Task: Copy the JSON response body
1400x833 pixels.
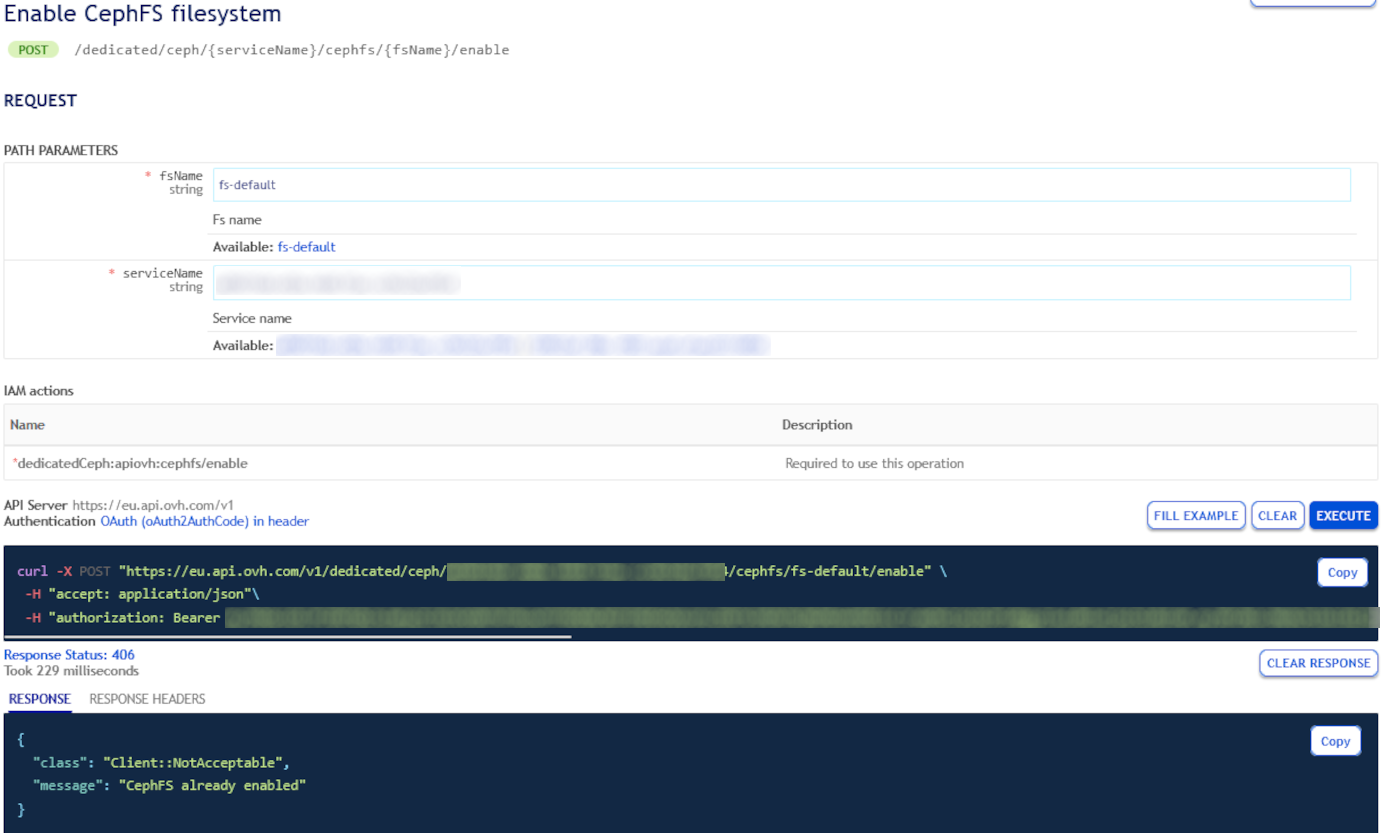Action: 1335,740
